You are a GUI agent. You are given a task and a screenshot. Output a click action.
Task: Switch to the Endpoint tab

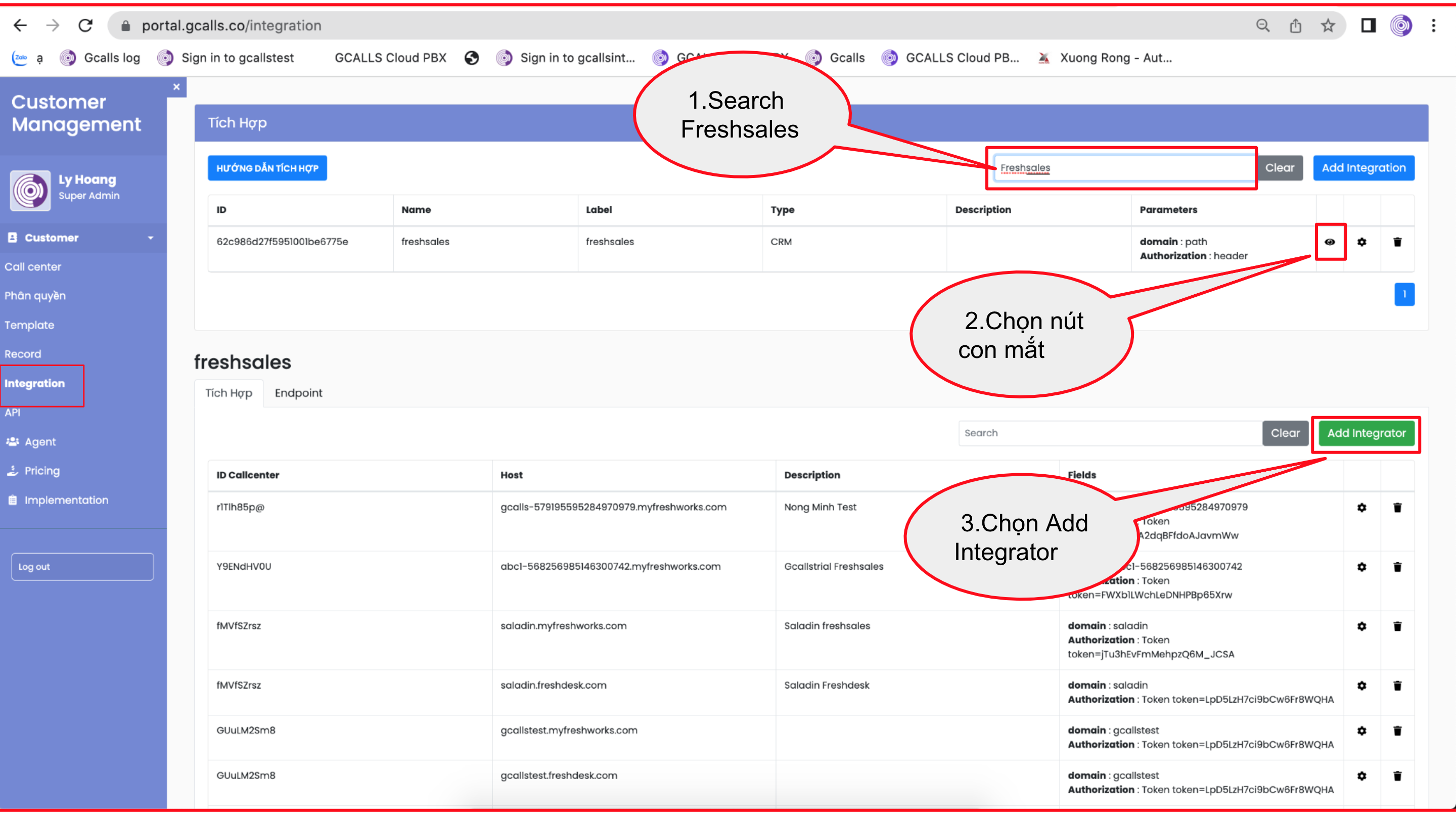298,393
